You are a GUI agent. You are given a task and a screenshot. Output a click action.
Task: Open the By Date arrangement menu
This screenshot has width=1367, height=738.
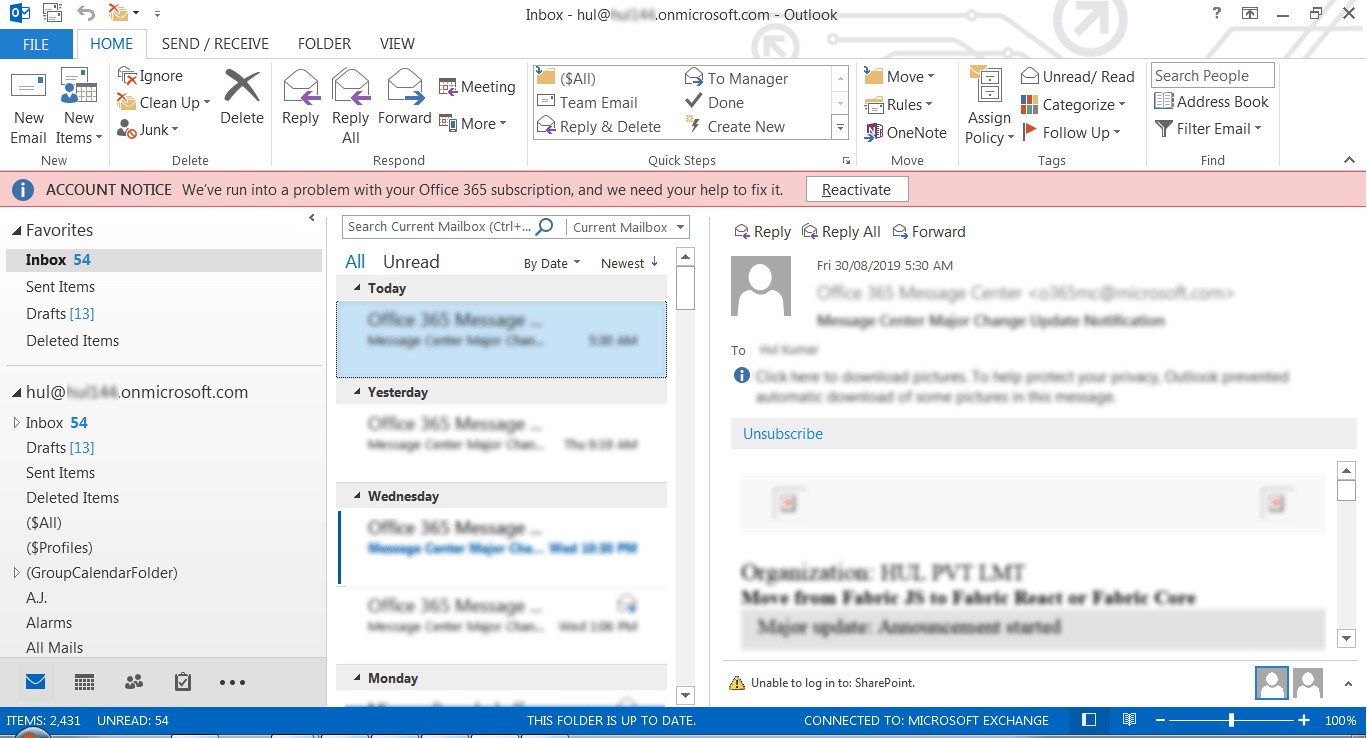click(x=552, y=263)
